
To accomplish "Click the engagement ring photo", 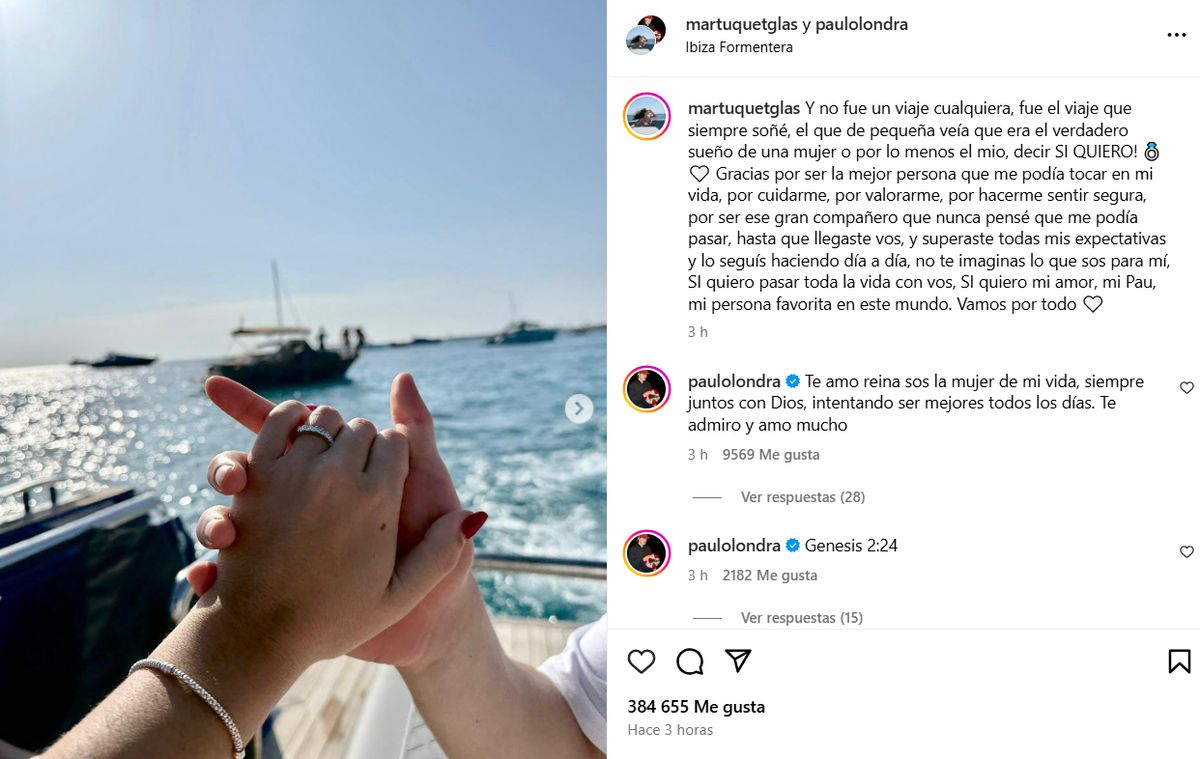I will coord(303,380).
